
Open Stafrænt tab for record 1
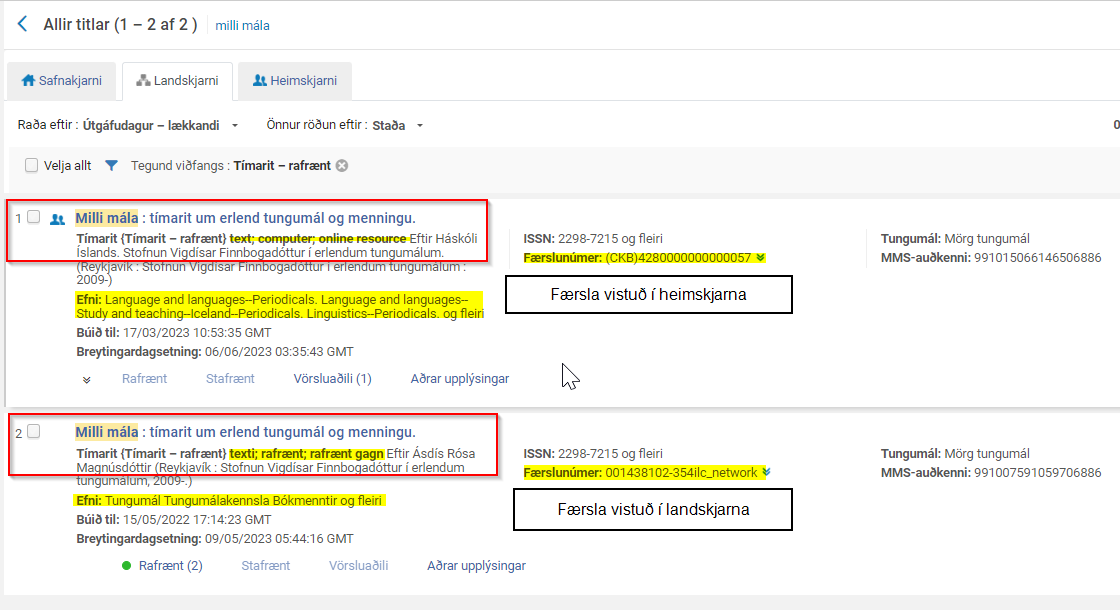pos(230,379)
